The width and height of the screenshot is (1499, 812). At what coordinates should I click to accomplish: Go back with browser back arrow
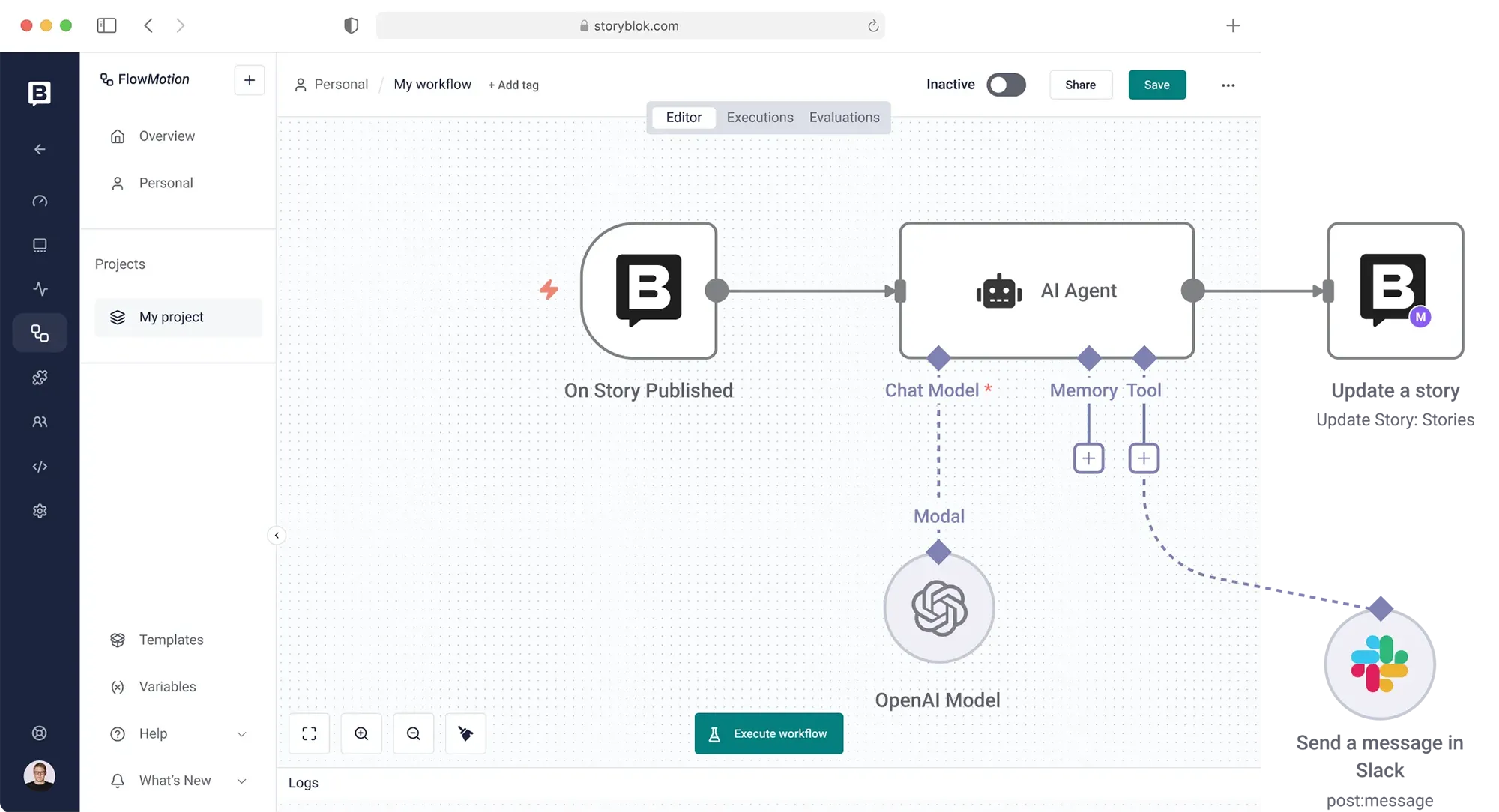(x=148, y=25)
